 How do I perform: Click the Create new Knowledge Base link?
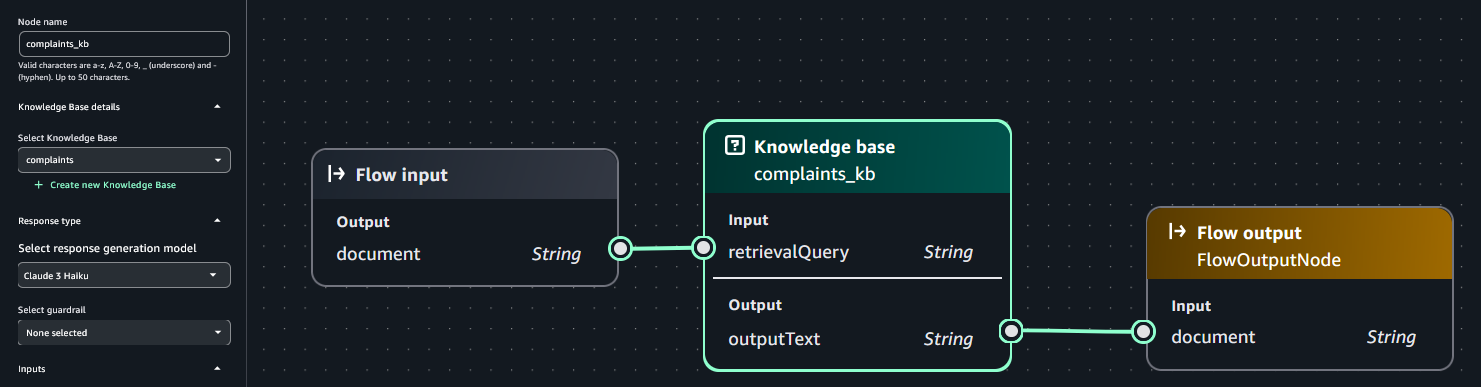(113, 185)
